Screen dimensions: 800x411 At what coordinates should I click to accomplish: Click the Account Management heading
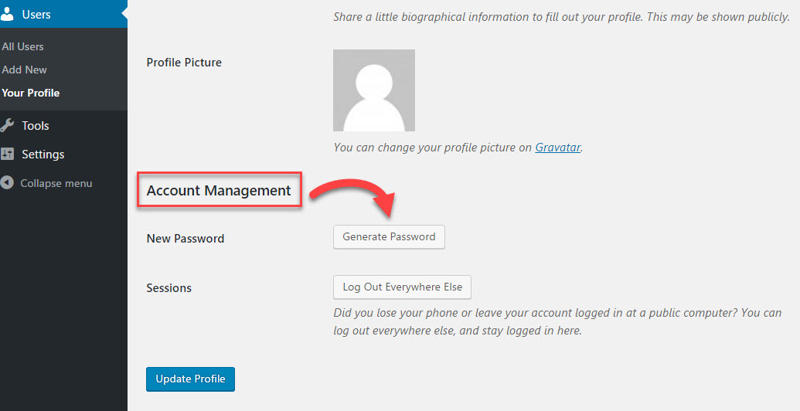tap(219, 189)
